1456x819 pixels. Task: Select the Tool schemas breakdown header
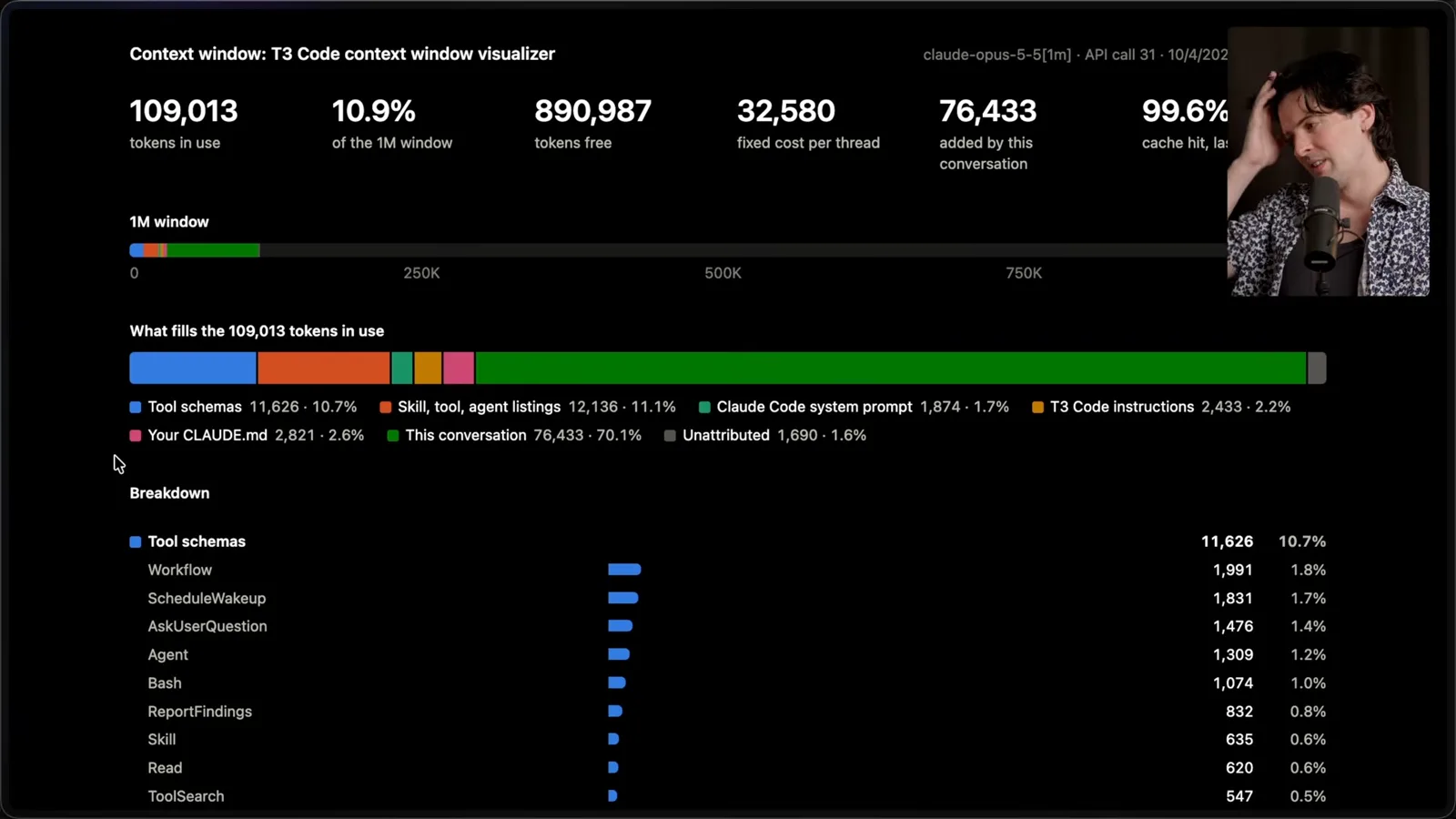[x=728, y=541]
